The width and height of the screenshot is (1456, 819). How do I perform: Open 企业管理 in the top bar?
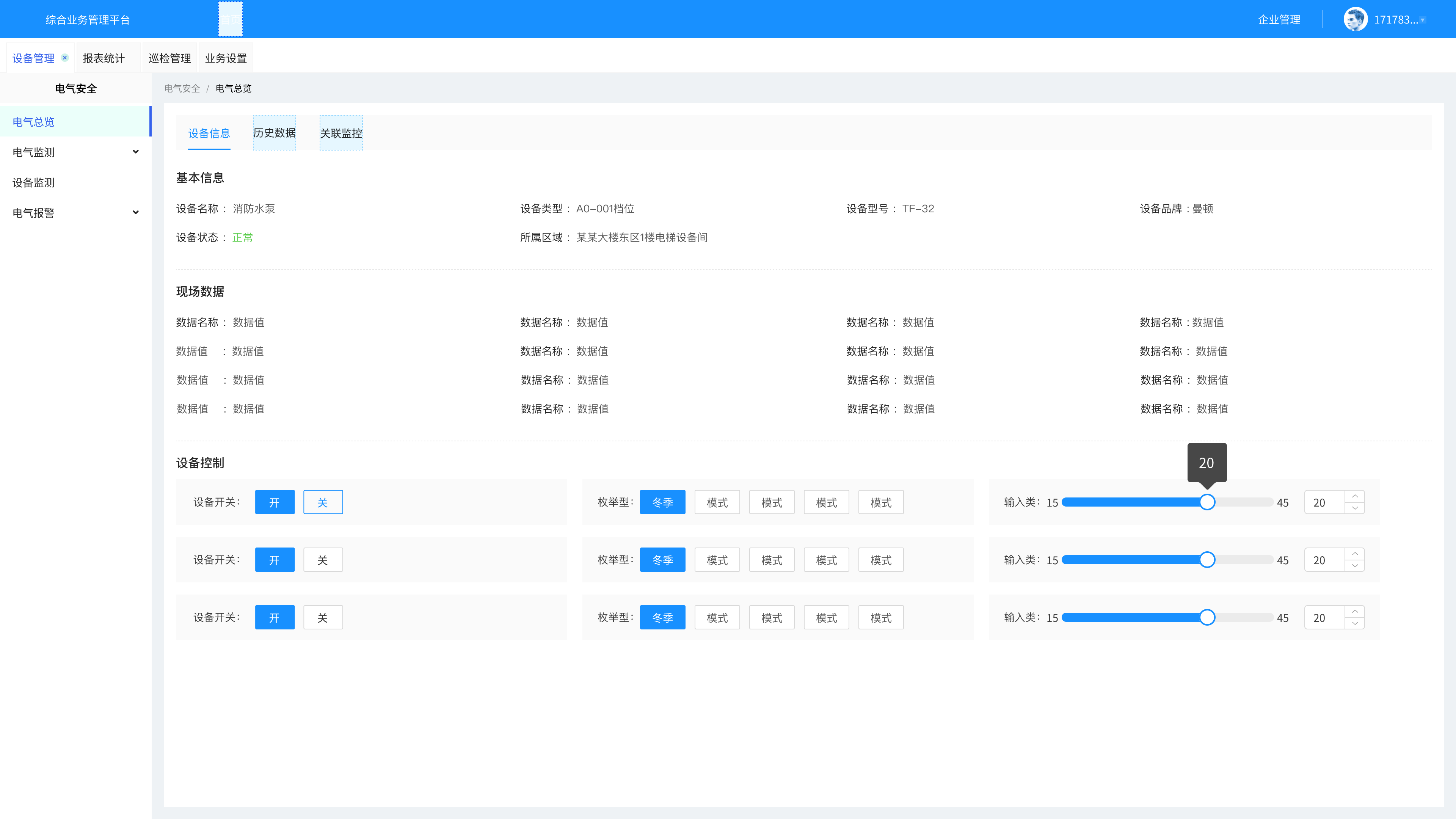pos(1279,19)
